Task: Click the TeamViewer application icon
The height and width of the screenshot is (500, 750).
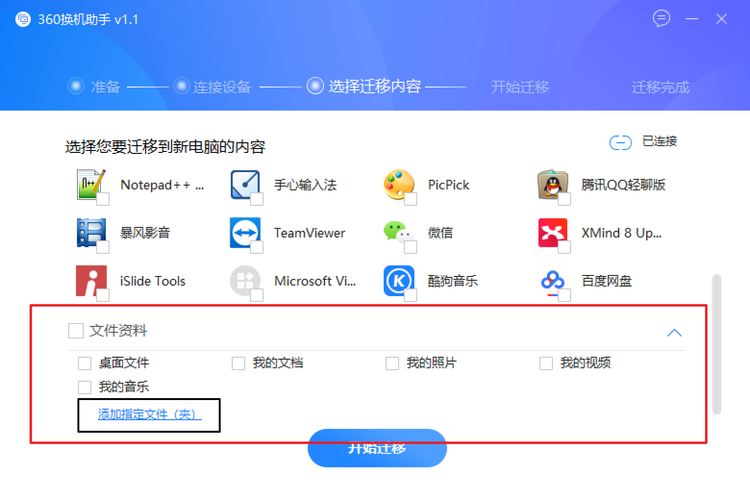Action: pyautogui.click(x=245, y=233)
